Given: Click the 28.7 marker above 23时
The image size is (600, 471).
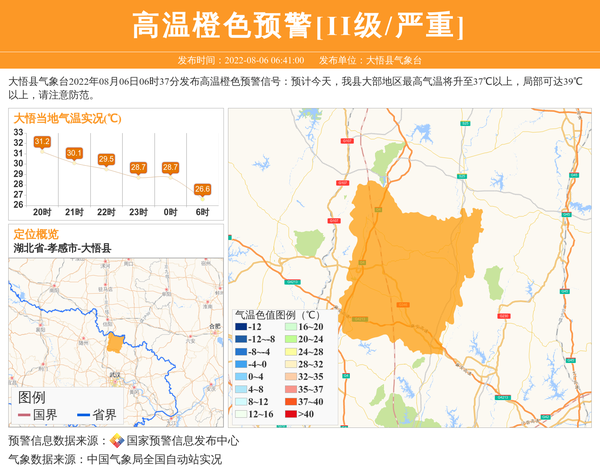Looking at the screenshot, I should coord(138,167).
